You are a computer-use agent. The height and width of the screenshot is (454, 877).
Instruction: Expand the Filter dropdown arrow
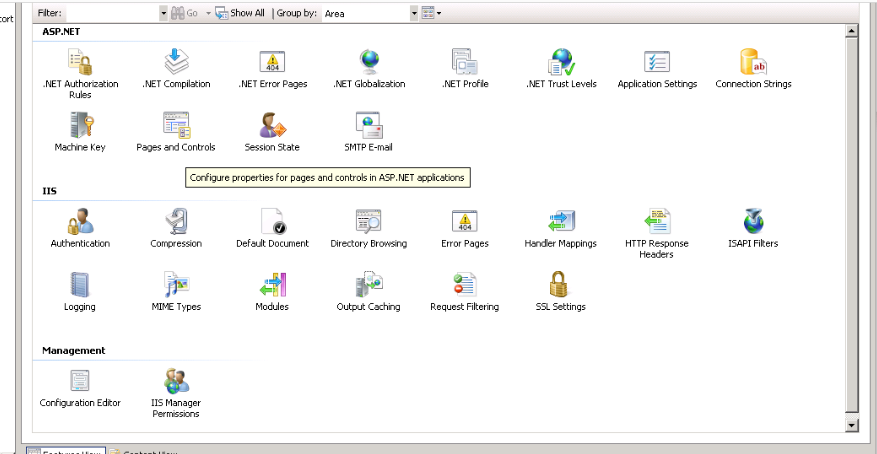click(163, 13)
